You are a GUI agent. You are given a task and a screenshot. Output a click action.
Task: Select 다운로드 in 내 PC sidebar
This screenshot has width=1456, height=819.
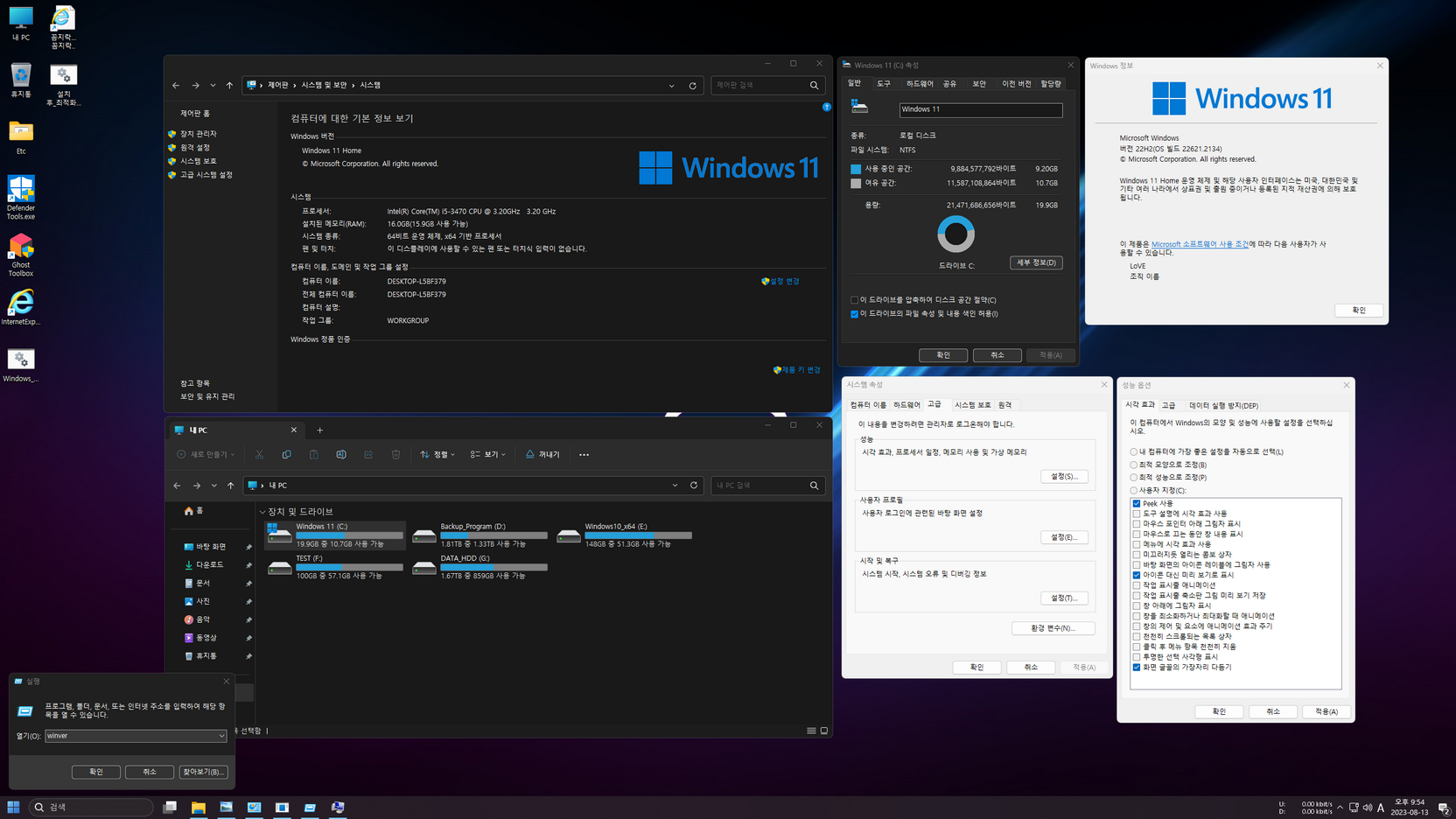tap(204, 564)
